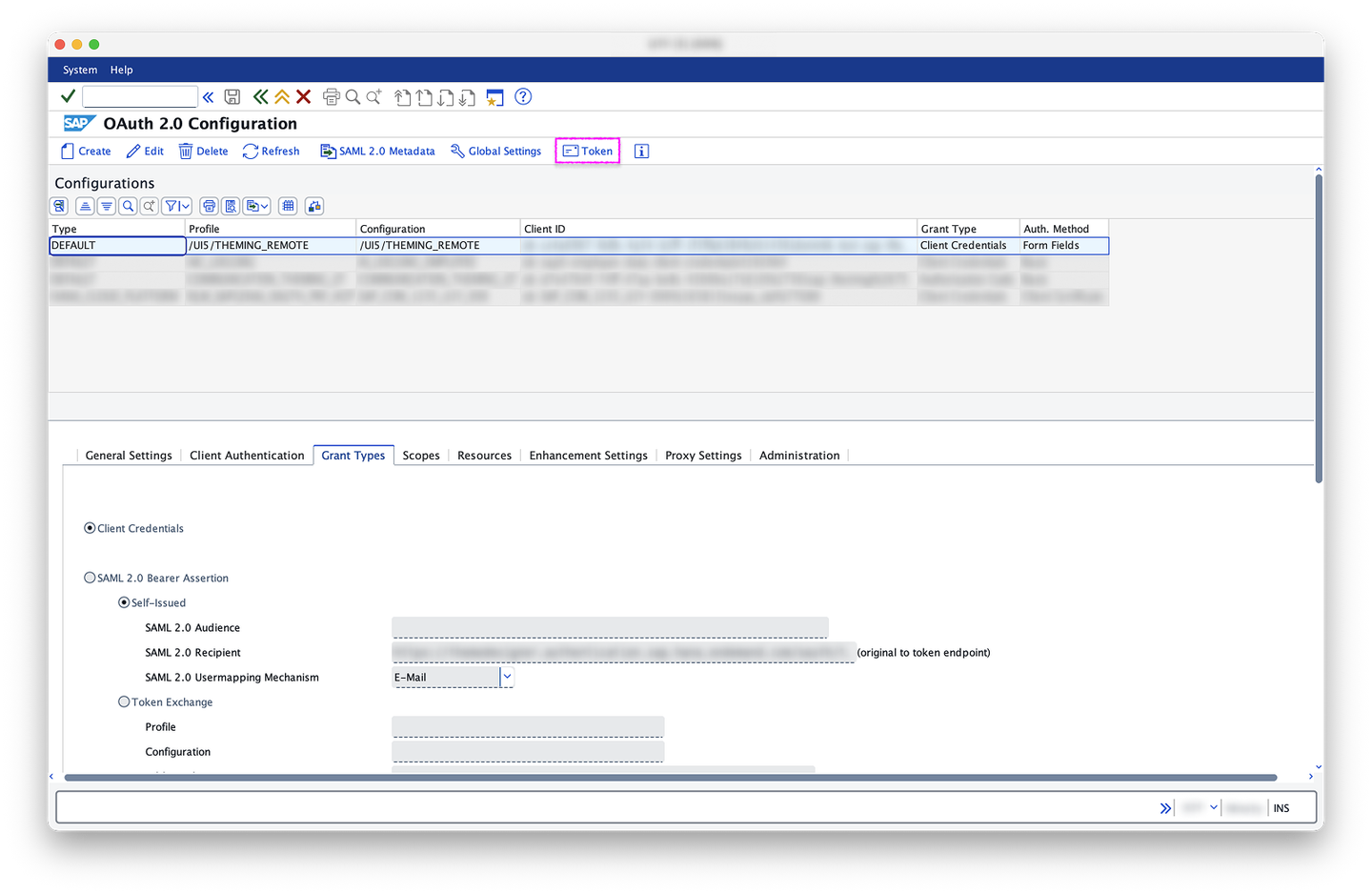The image size is (1372, 894).
Task: Click the Token Exchange Profile field
Action: [528, 727]
